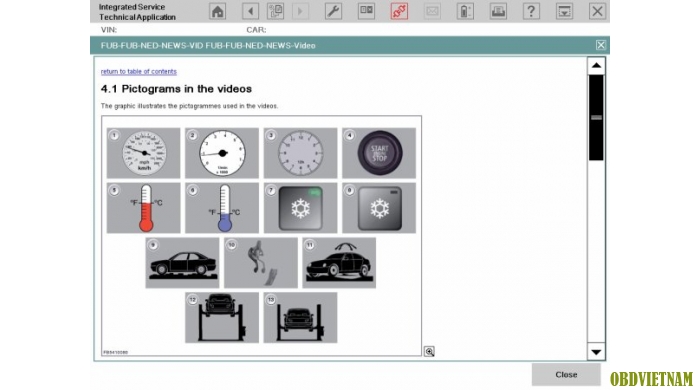700x390 pixels.
Task: Click the CAR: label
Action: [256, 30]
